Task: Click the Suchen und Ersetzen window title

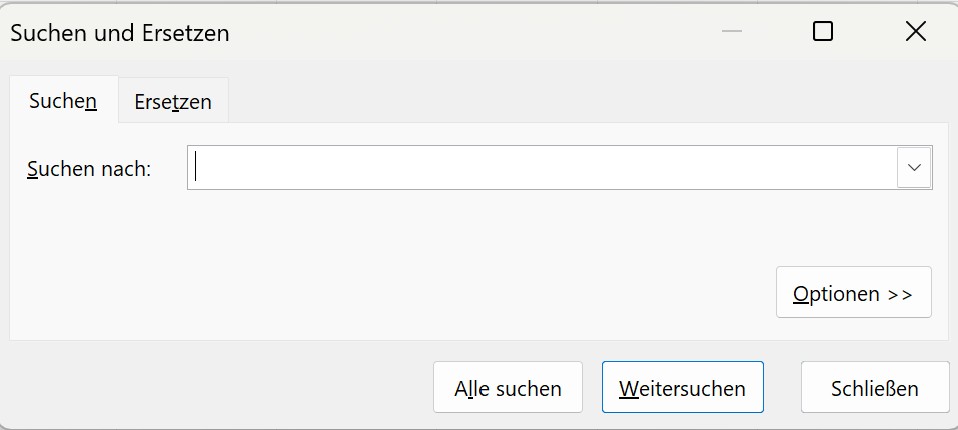Action: pos(120,33)
